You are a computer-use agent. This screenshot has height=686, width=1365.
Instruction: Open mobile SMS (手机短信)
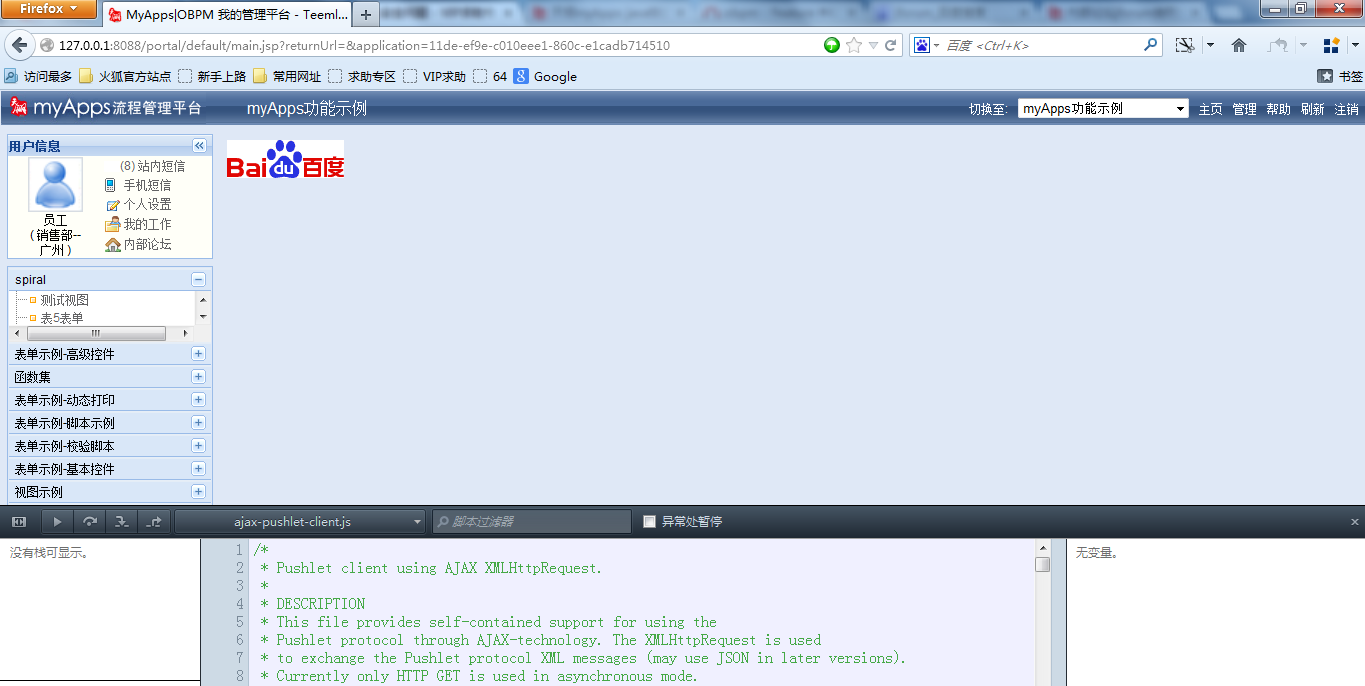(x=147, y=185)
